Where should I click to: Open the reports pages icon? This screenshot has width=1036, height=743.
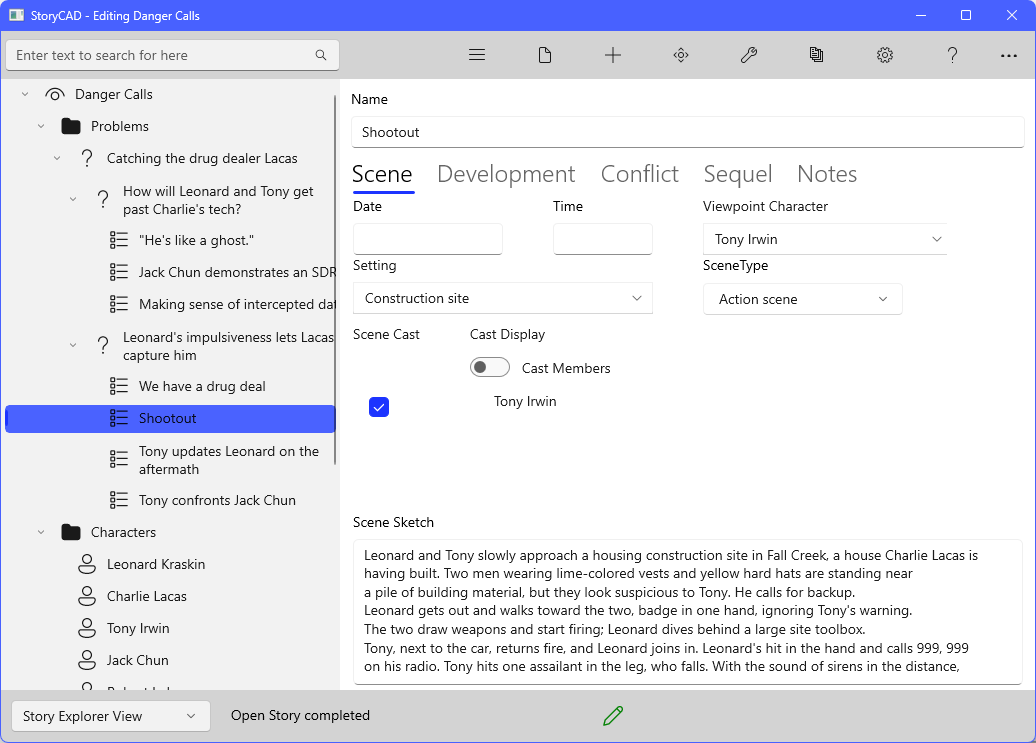[x=817, y=55]
